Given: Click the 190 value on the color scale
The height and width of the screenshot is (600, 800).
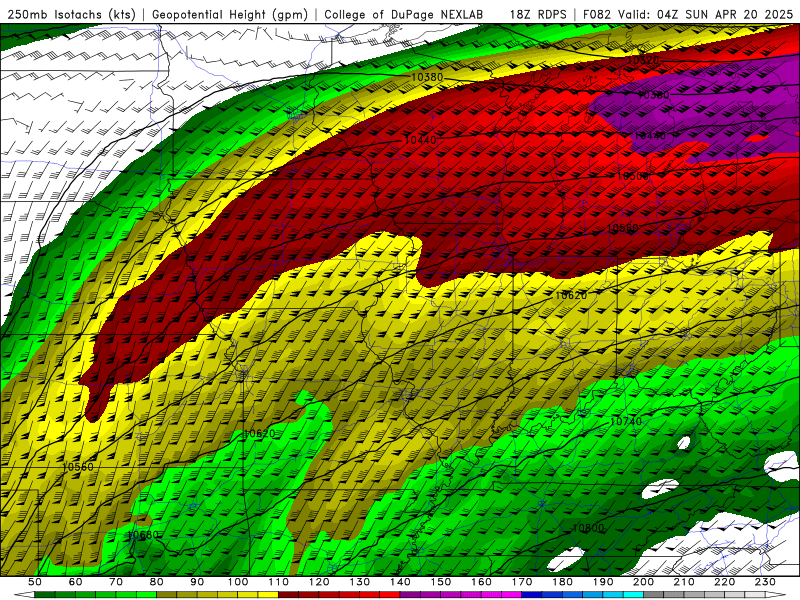Looking at the screenshot, I should [x=603, y=582].
